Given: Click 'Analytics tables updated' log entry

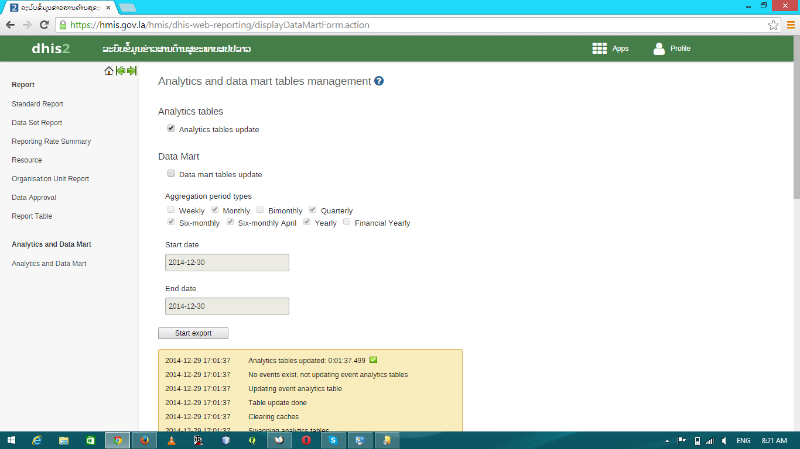Looking at the screenshot, I should coord(307,361).
